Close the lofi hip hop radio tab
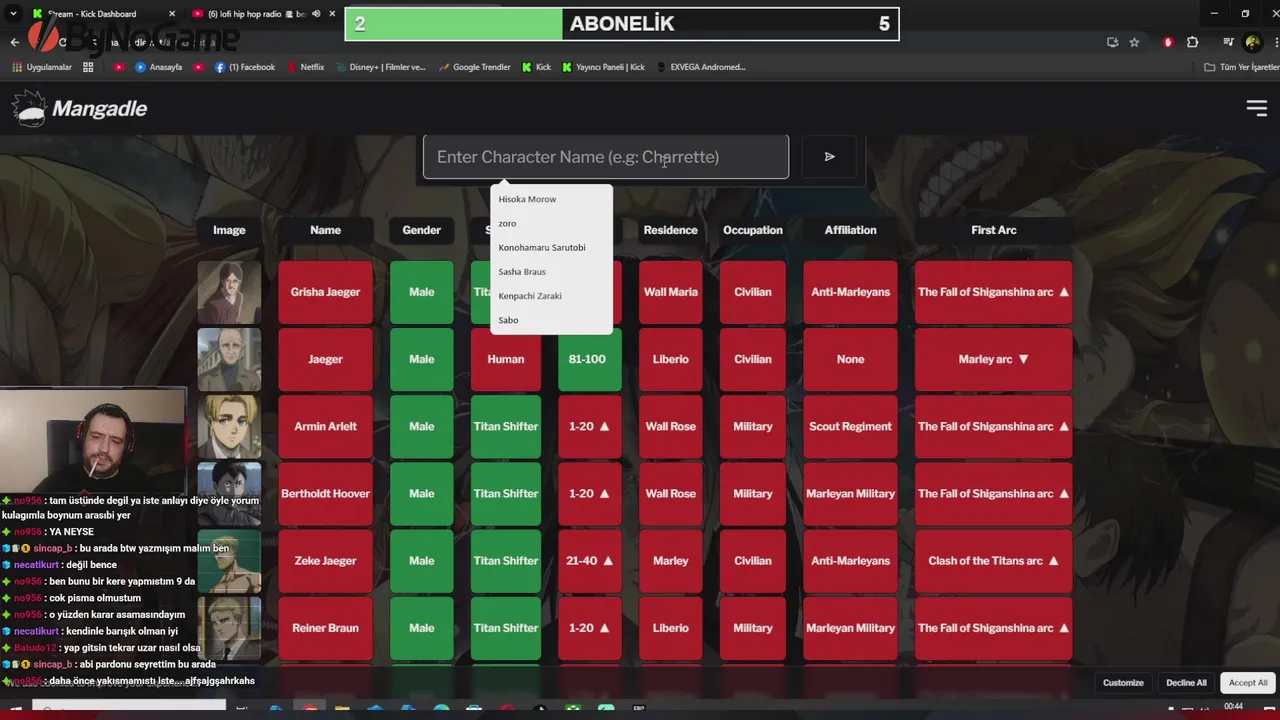1280x720 pixels. pyautogui.click(x=332, y=14)
